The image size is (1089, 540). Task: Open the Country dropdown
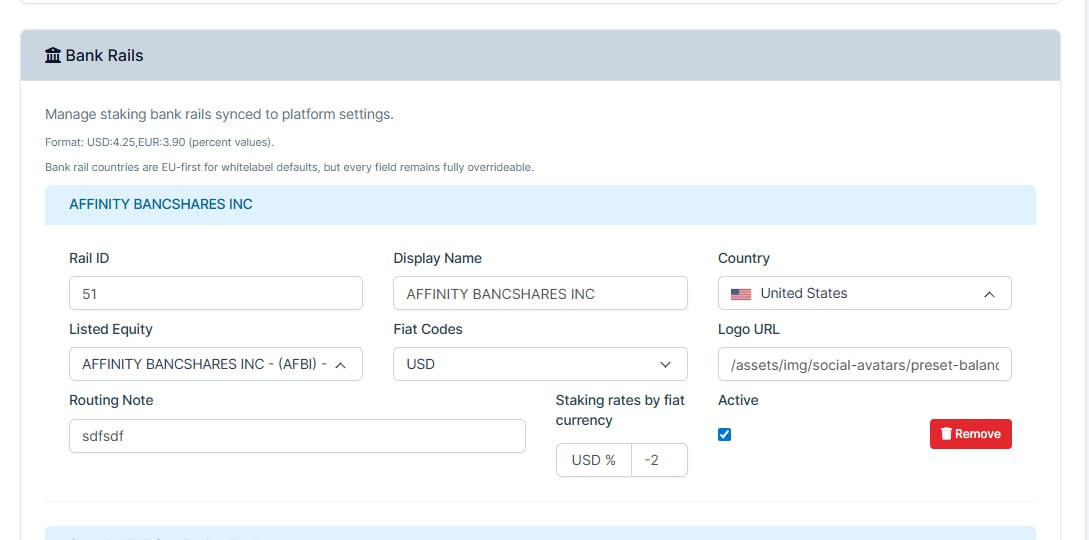pos(865,293)
